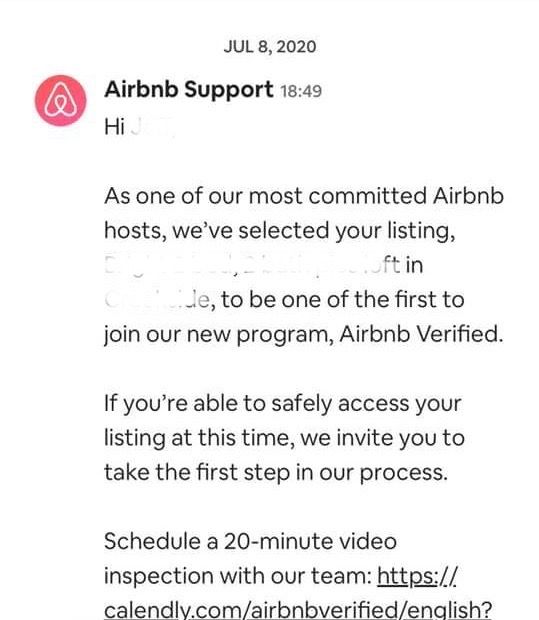Click the blurred location text ending in 'de,'

click(x=160, y=300)
